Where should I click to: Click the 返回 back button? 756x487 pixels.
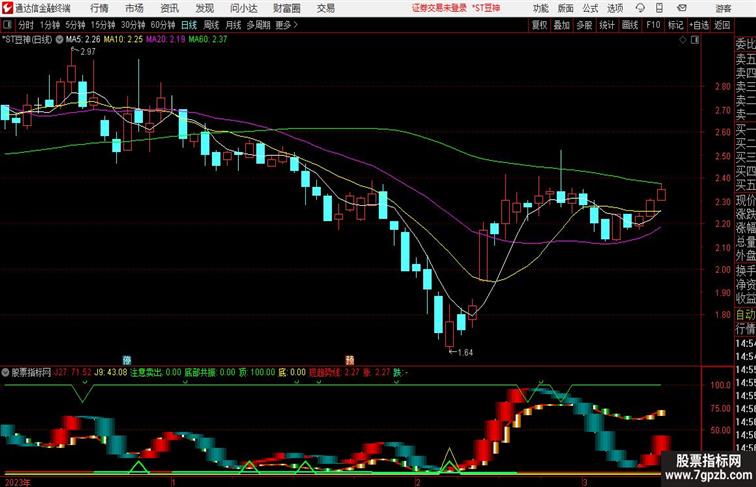(x=722, y=25)
